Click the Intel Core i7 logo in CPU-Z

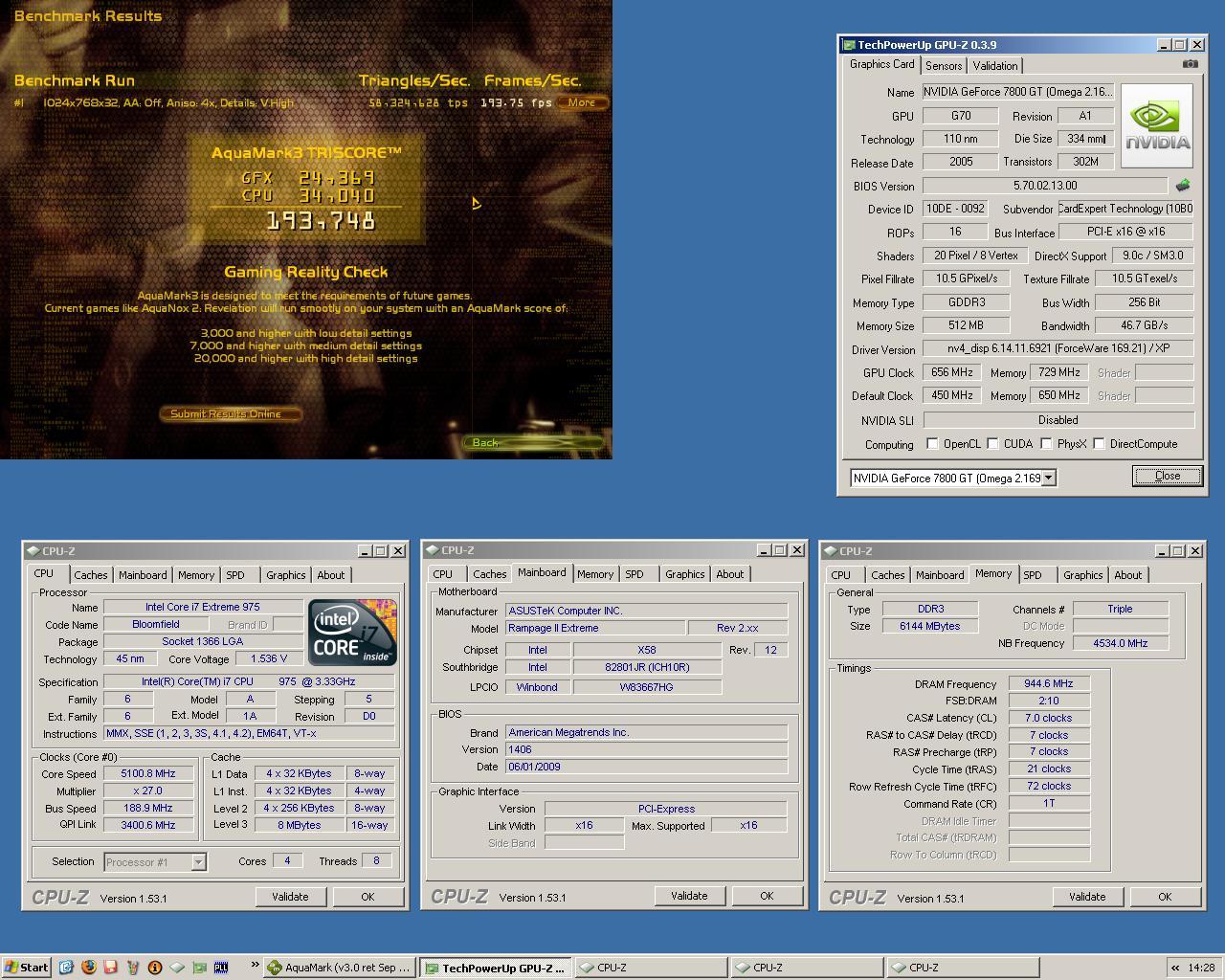click(352, 633)
